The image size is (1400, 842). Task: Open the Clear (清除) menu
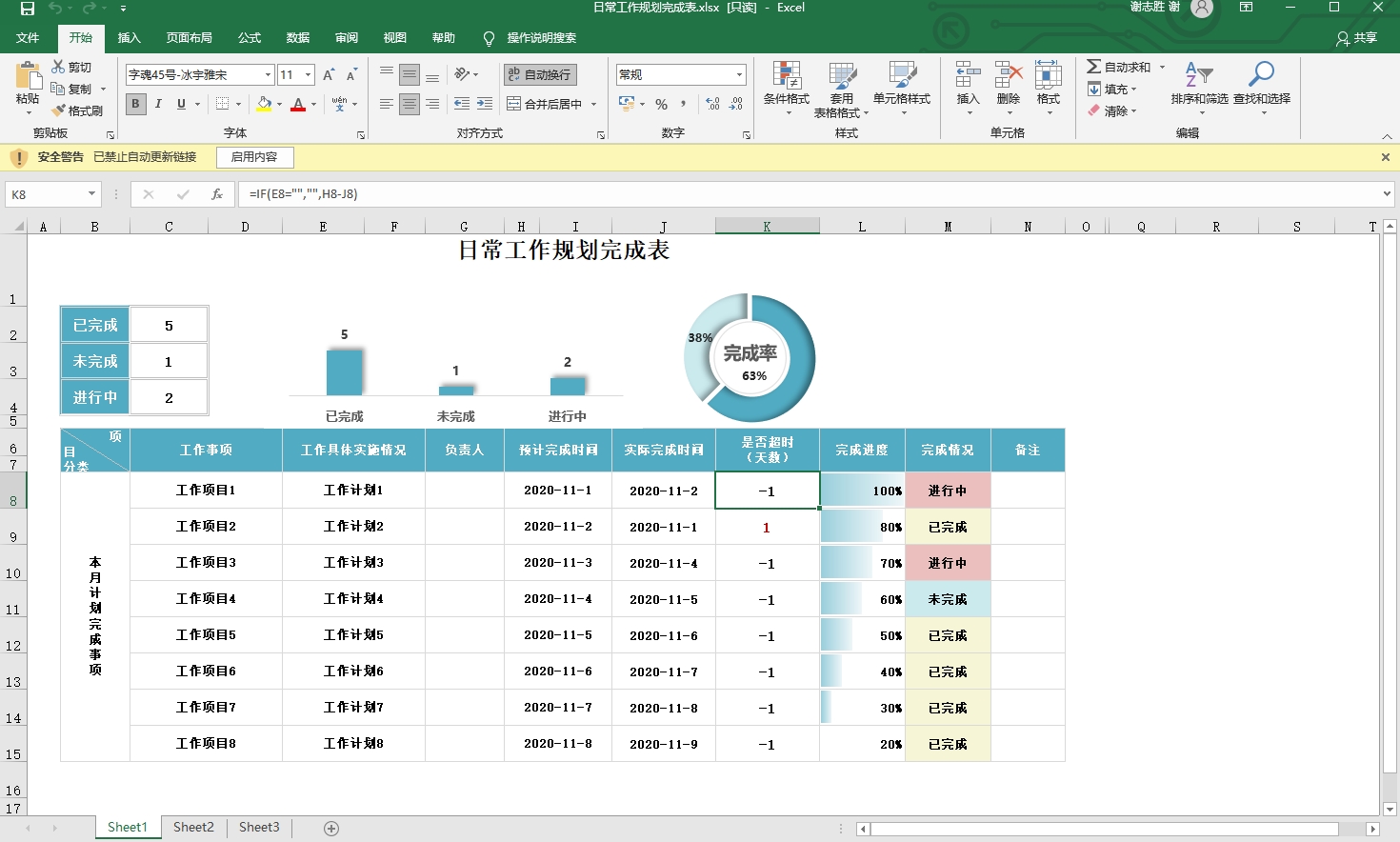pos(1112,110)
